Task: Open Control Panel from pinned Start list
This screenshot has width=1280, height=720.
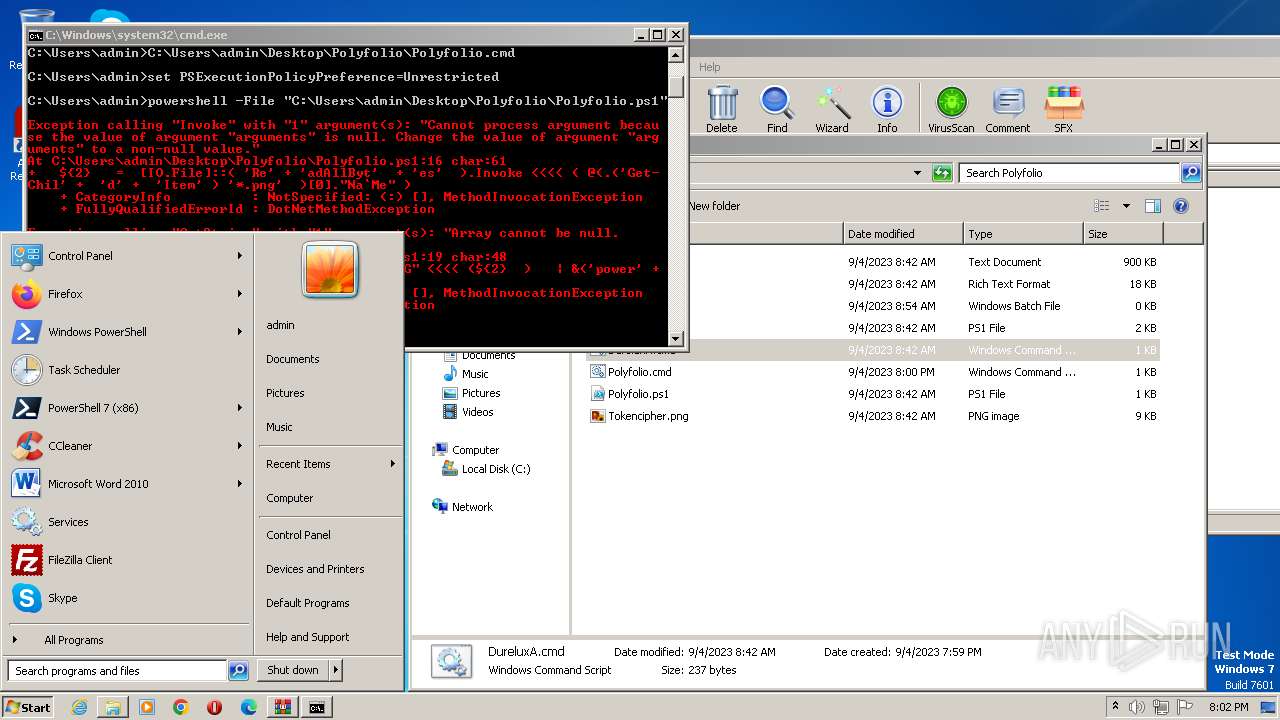Action: pos(128,256)
